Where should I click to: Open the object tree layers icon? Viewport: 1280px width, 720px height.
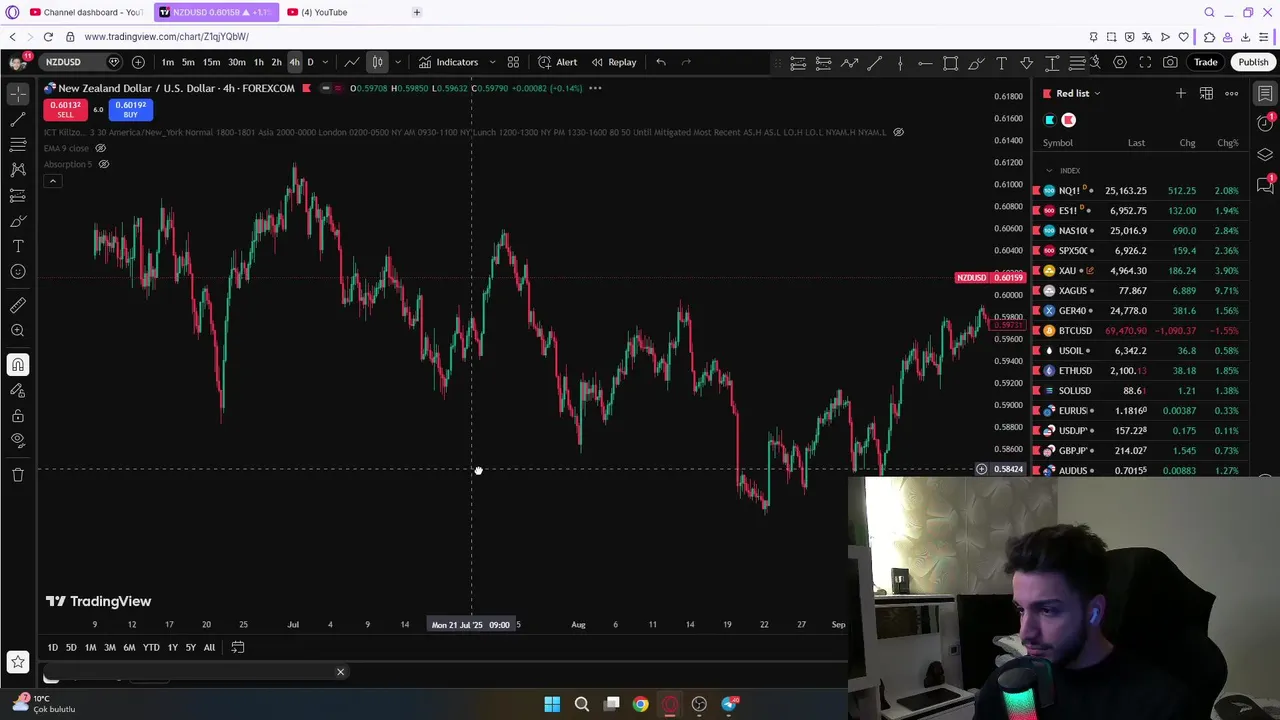[x=1265, y=155]
